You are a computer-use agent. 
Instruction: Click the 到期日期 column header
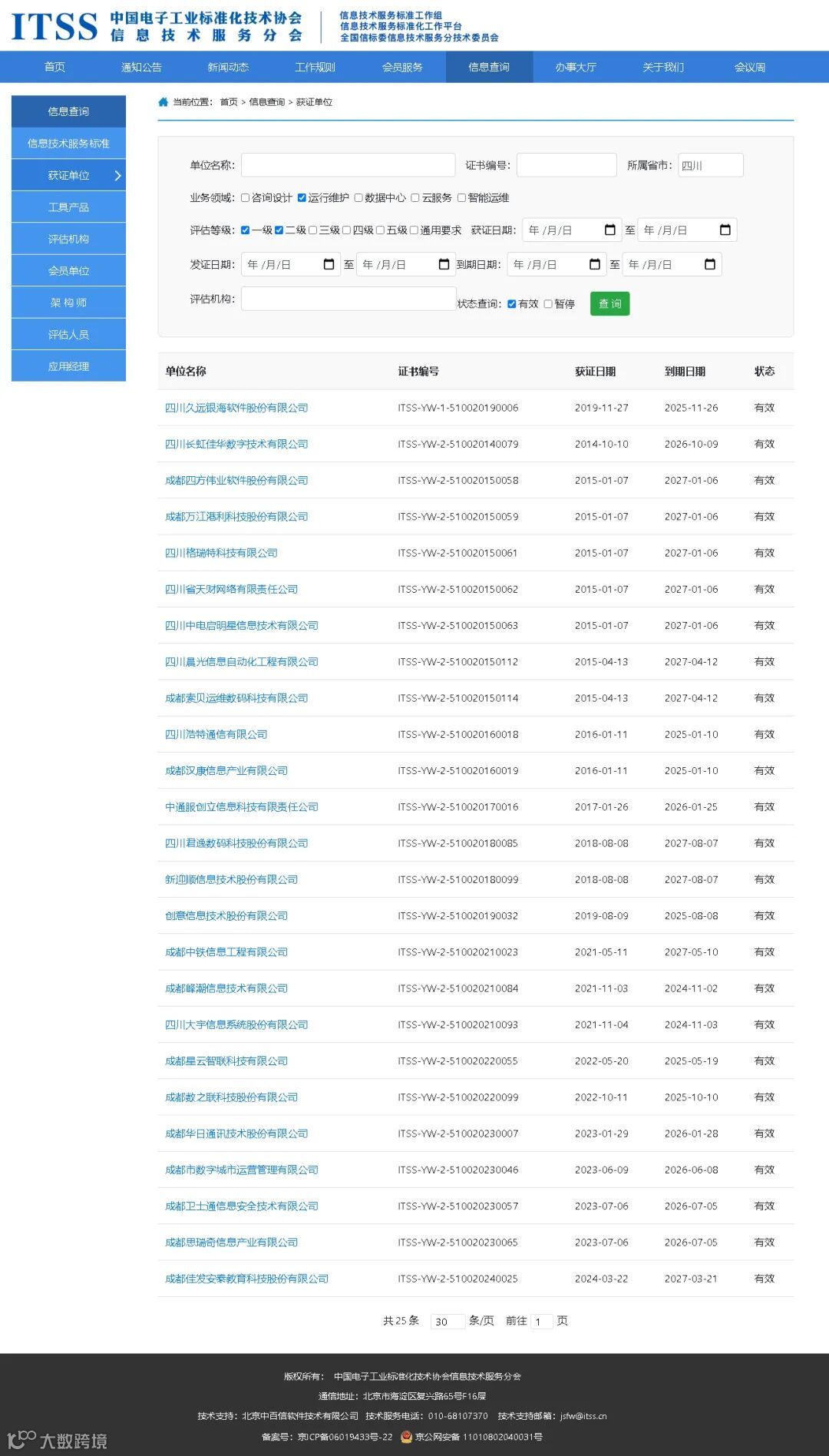tap(685, 372)
